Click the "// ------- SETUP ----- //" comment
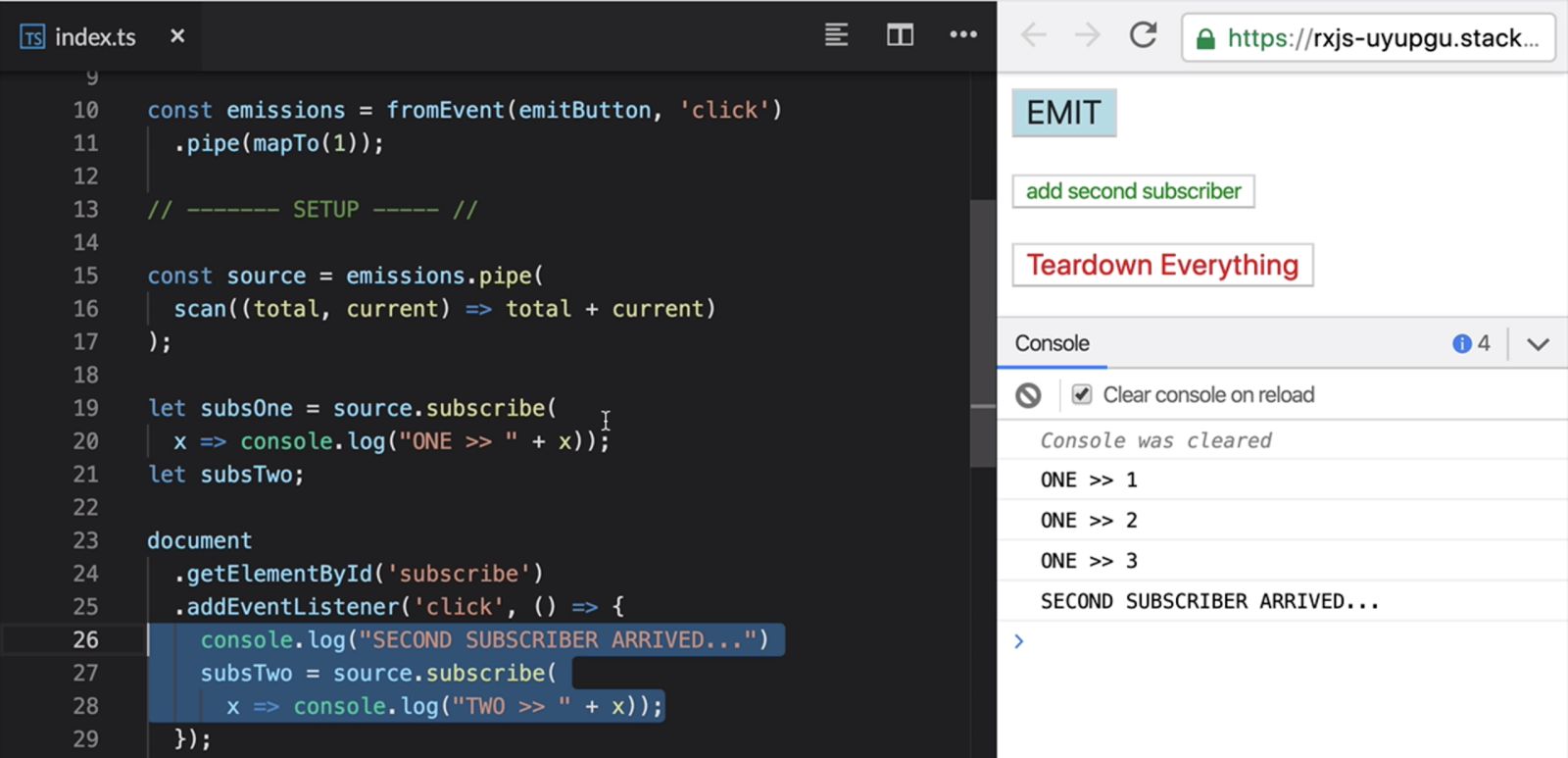Viewport: 1568px width, 758px height. pos(312,210)
